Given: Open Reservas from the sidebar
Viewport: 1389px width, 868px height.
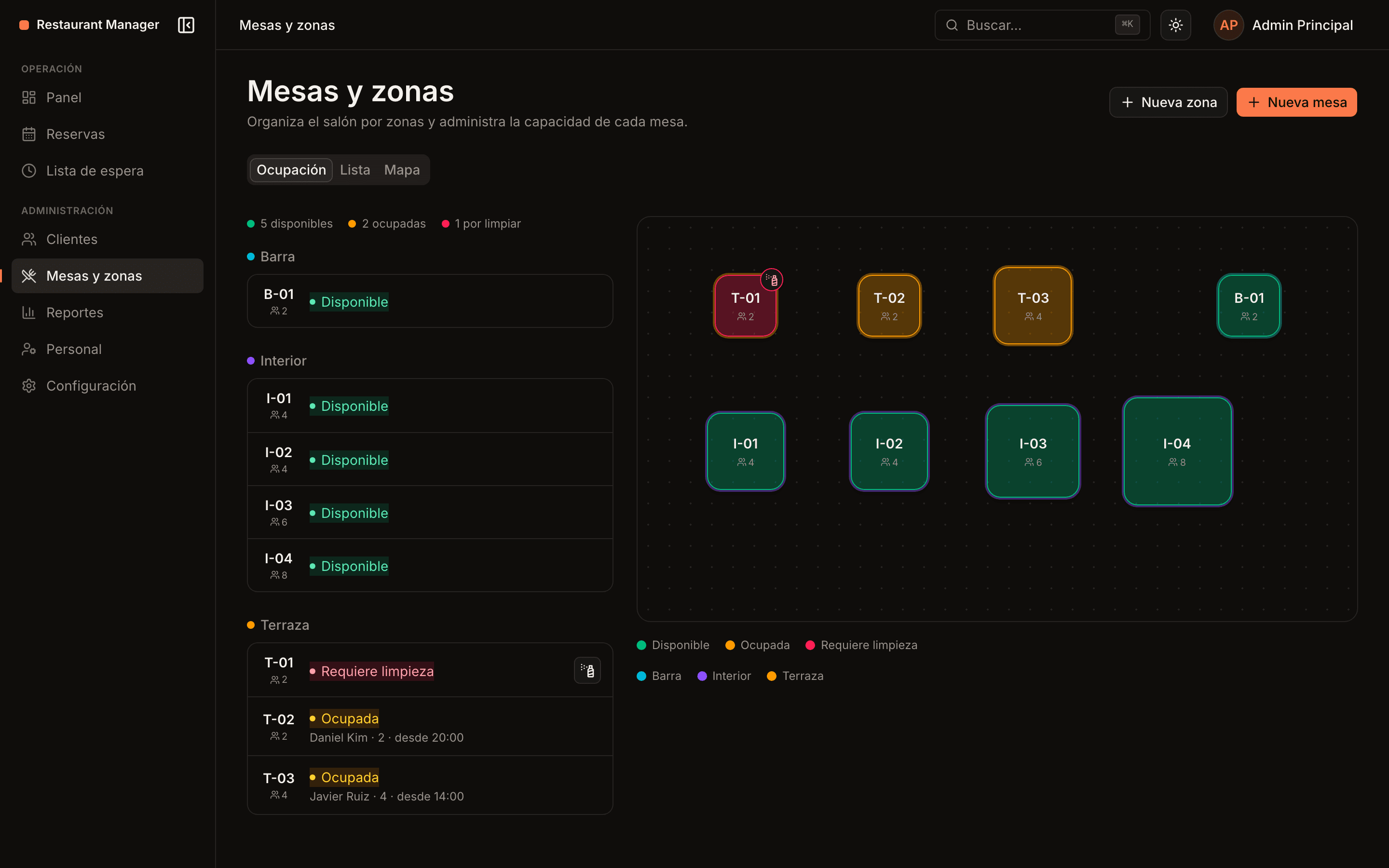Looking at the screenshot, I should 108,135.
